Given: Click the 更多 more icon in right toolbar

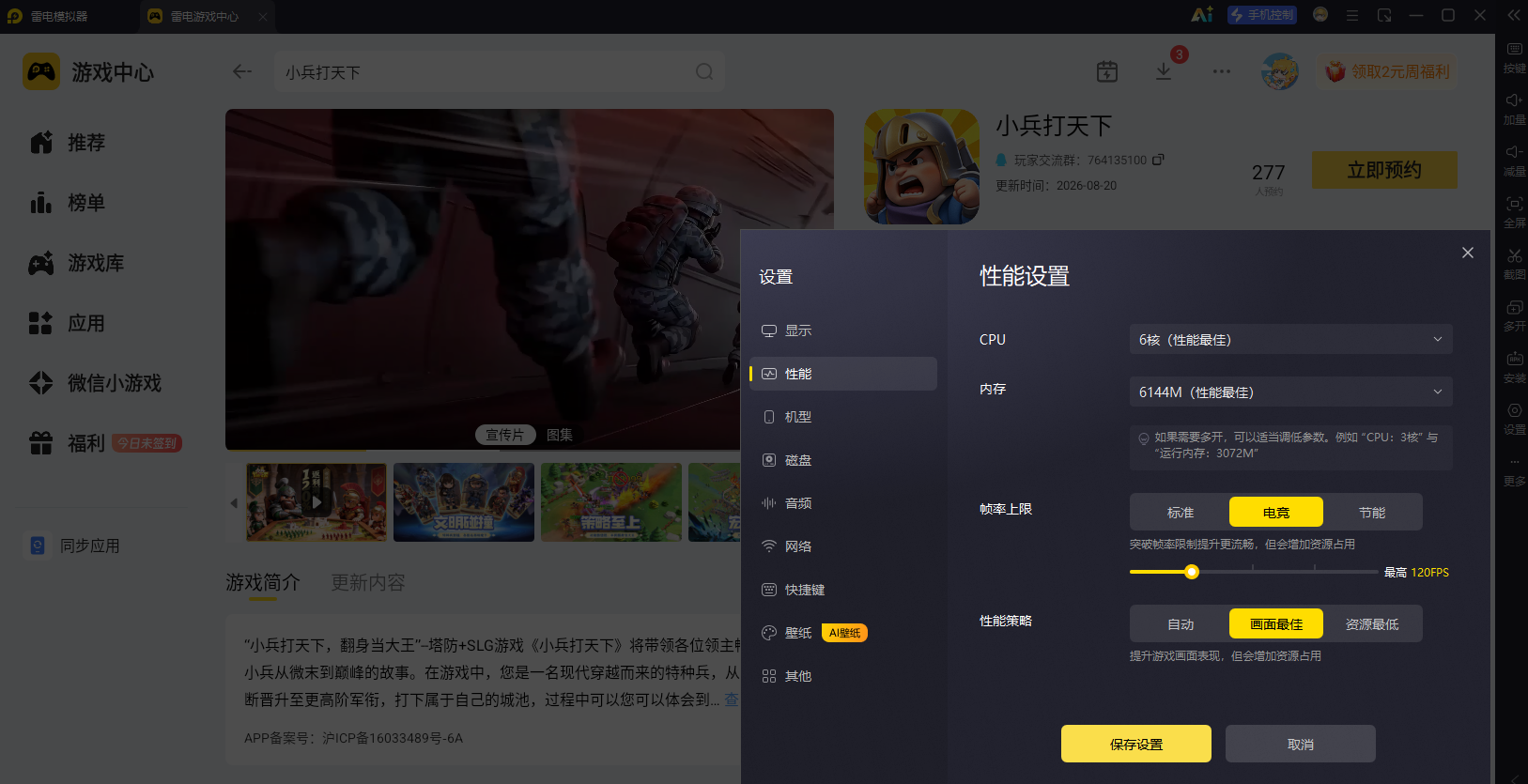Looking at the screenshot, I should (1515, 469).
